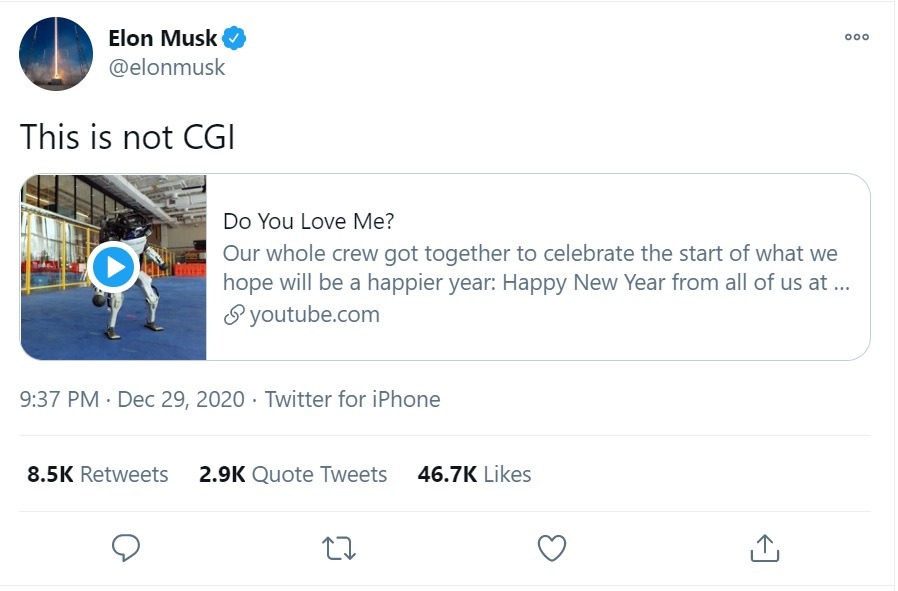The image size is (898, 591).
Task: Click the 9:37 PM timestamp
Action: [x=60, y=399]
